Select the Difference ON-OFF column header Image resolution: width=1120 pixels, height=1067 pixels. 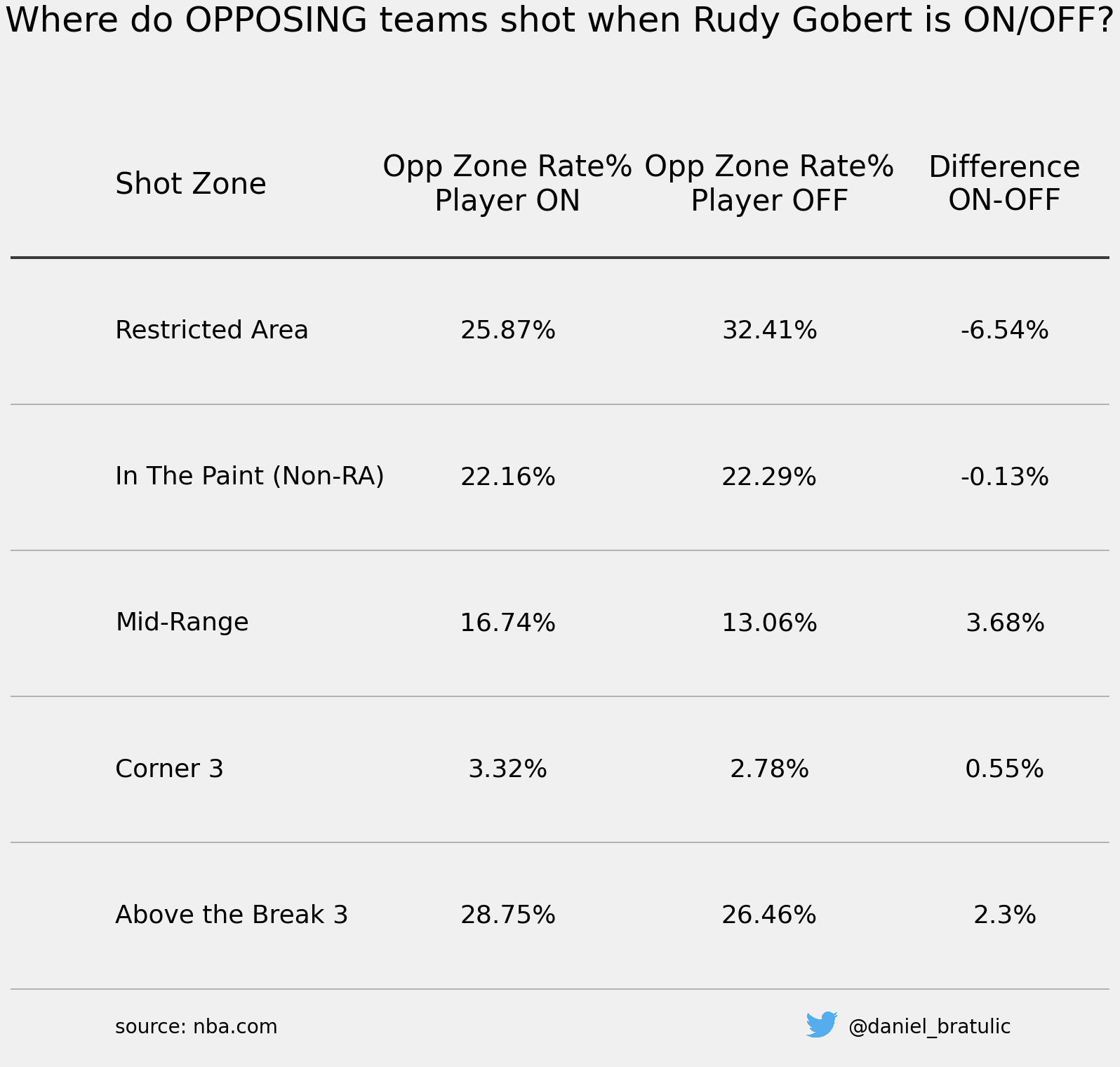pyautogui.click(x=1004, y=183)
